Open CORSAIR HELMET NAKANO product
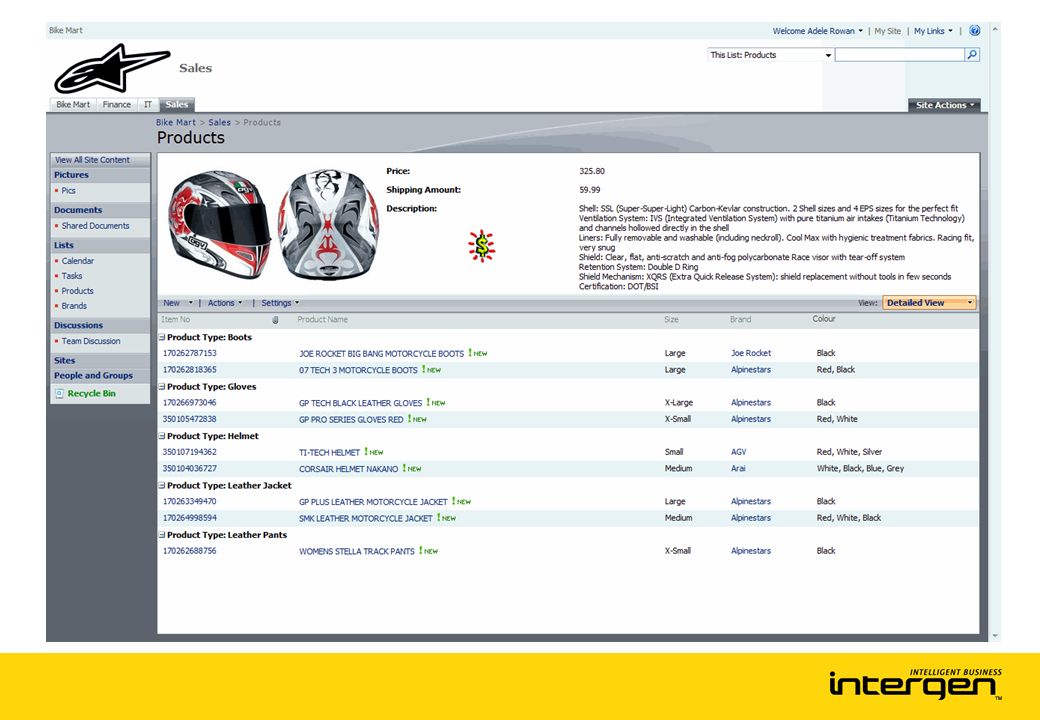The height and width of the screenshot is (720, 1040). pos(348,469)
